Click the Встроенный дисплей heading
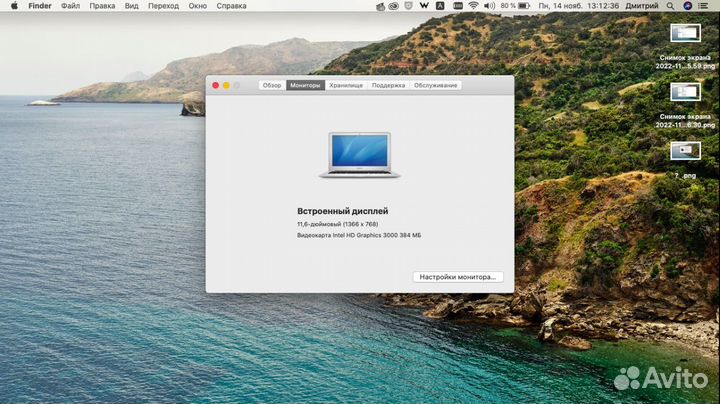 click(343, 211)
